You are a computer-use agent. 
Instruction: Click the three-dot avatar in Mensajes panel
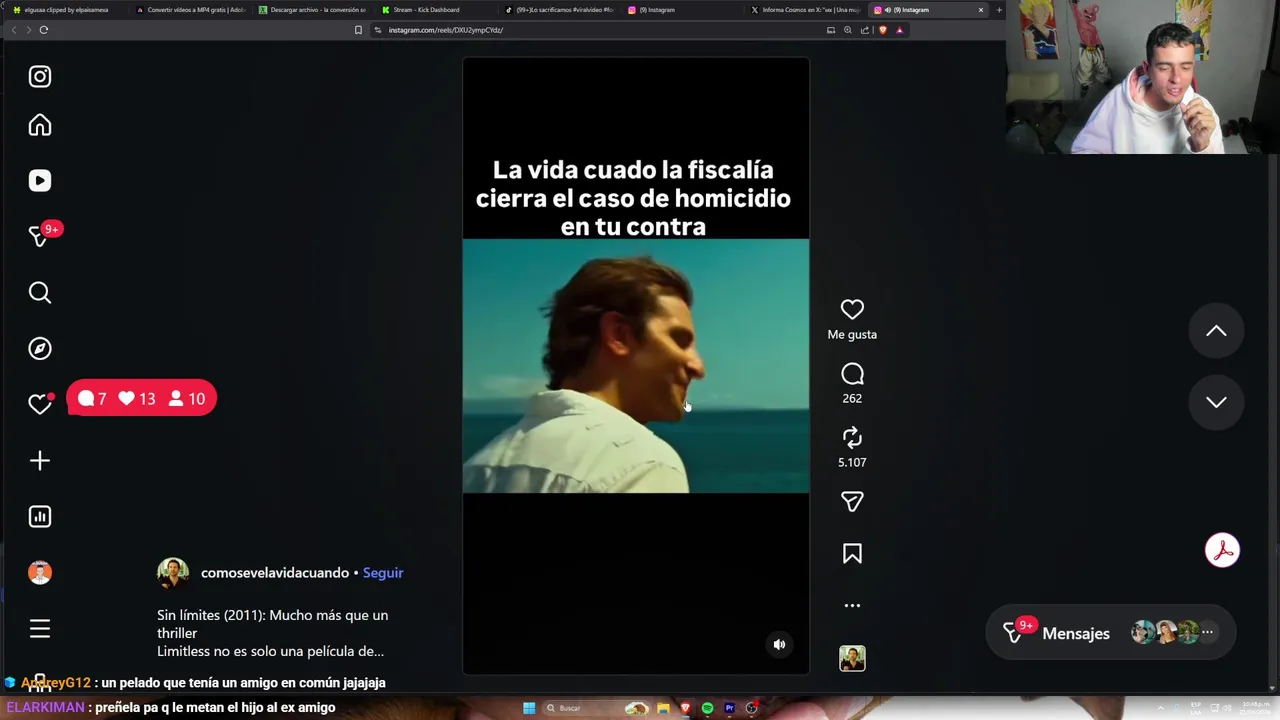(1208, 632)
